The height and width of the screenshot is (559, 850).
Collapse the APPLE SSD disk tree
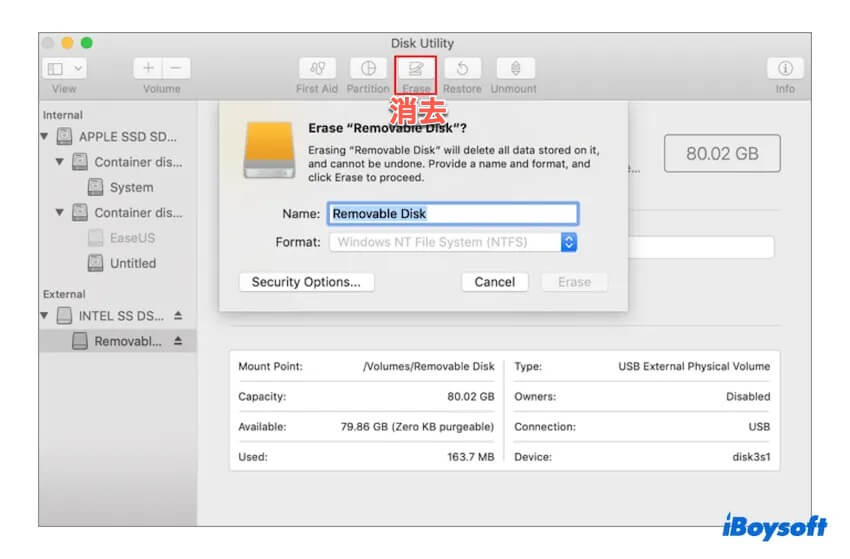[x=44, y=137]
